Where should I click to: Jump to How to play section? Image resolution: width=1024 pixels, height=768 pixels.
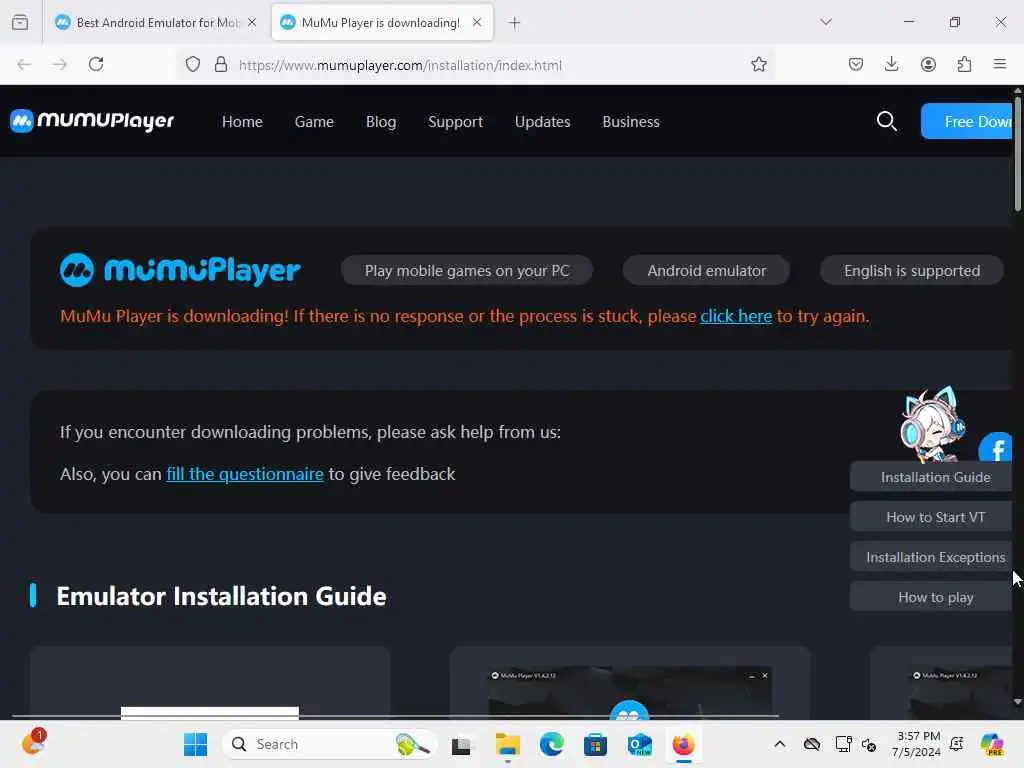932,597
